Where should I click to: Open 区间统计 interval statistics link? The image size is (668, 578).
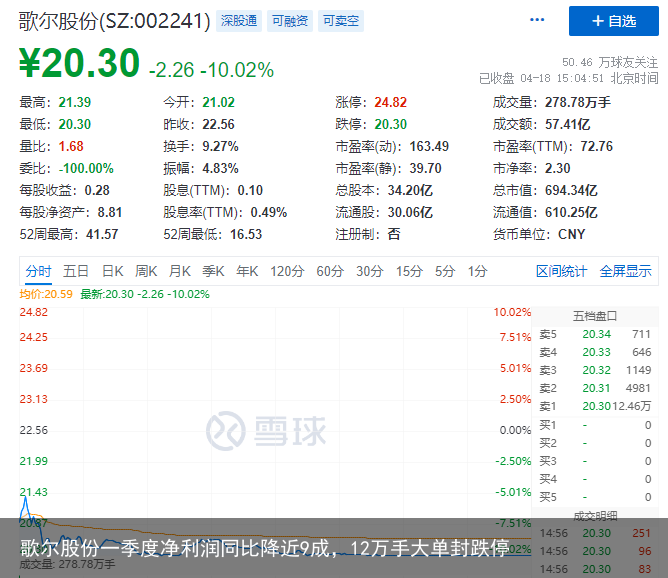[x=561, y=271]
